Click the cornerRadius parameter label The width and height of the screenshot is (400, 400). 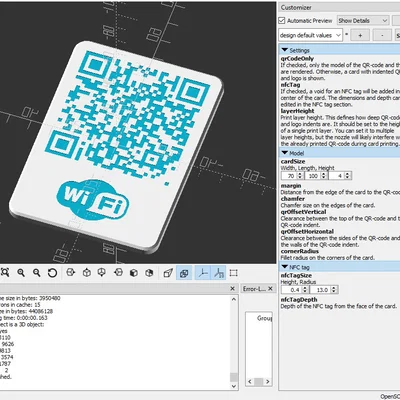pyautogui.click(x=300, y=251)
